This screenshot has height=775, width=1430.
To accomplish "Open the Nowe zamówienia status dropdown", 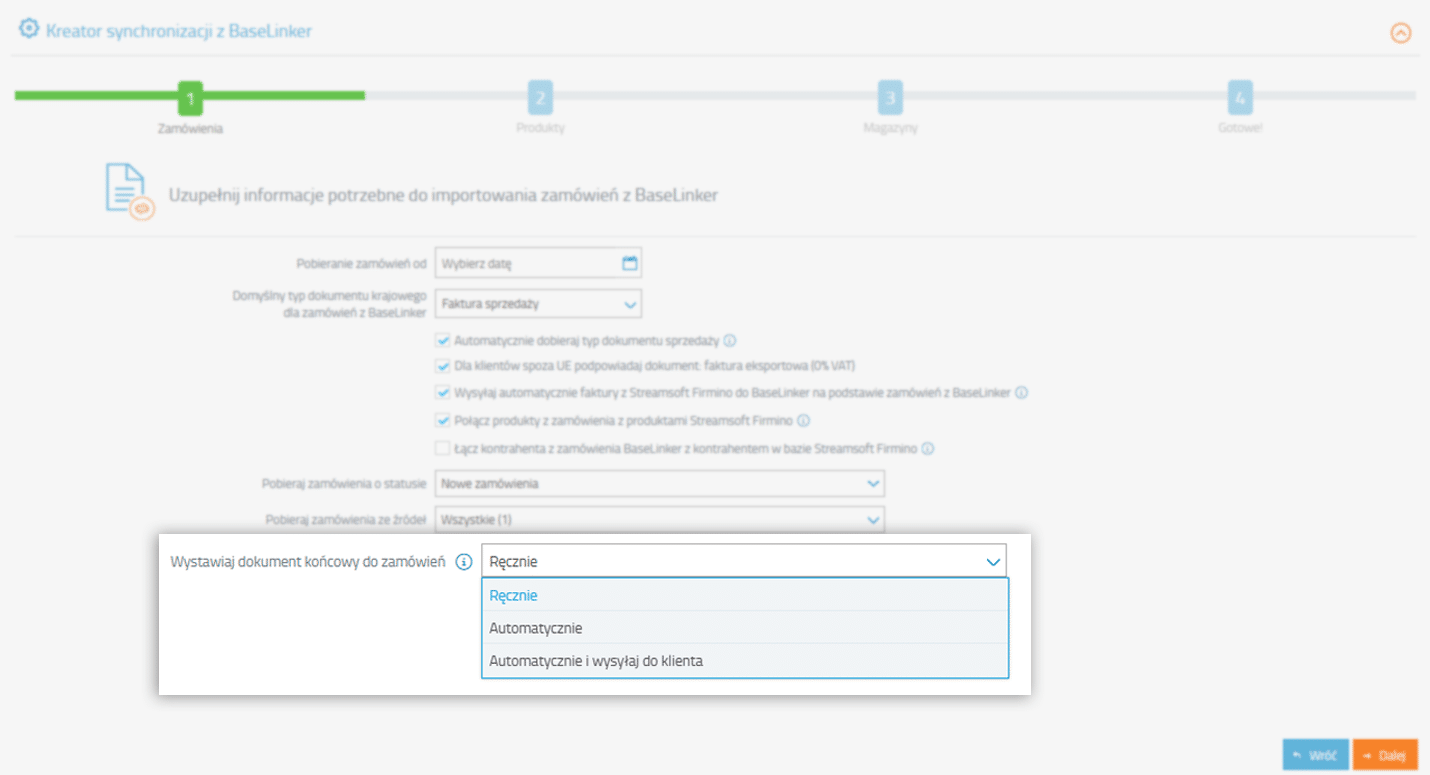I will (x=660, y=484).
